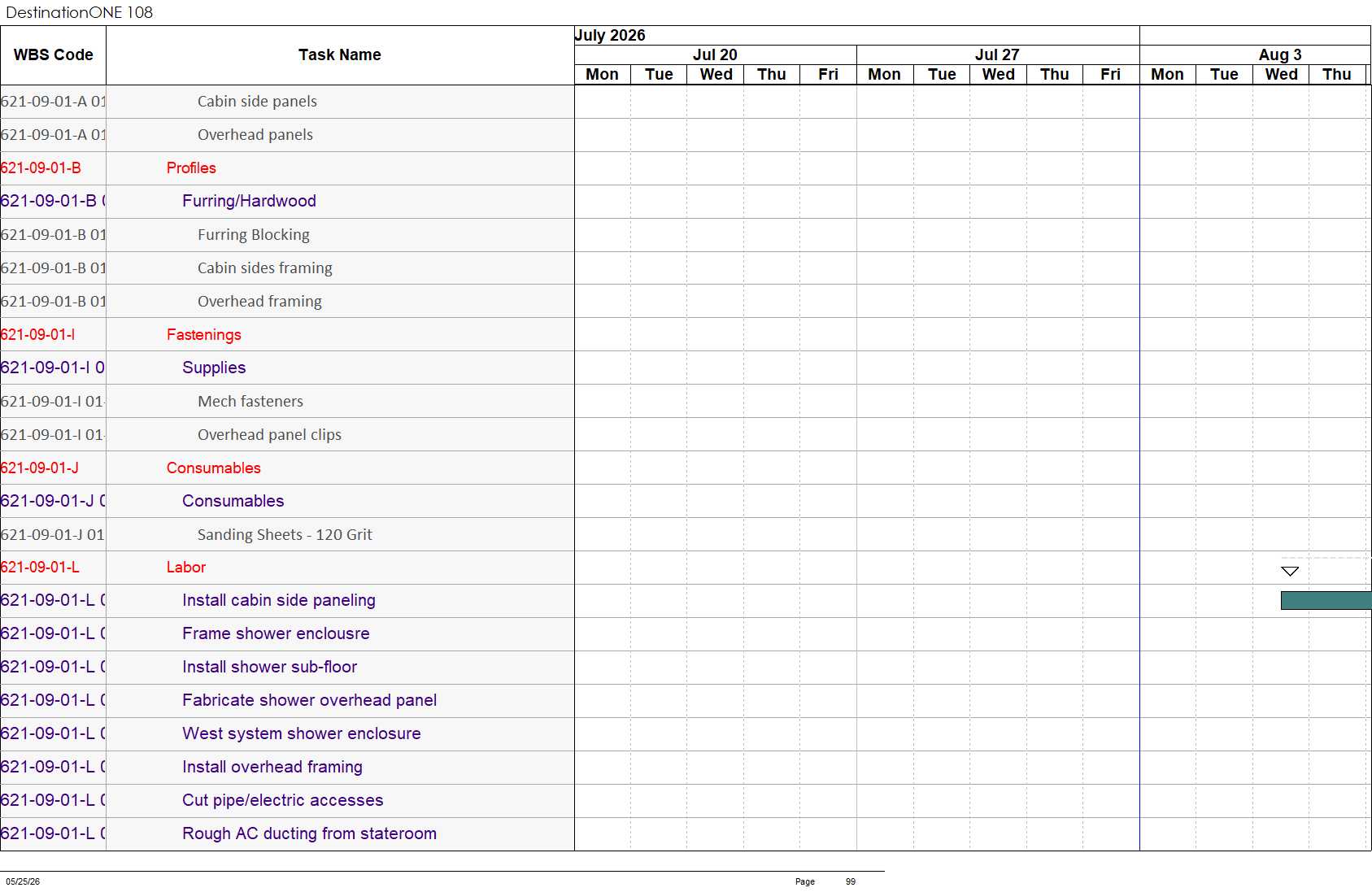
Task: Select the teal Install cabin side paneling bar
Action: pyautogui.click(x=1326, y=600)
